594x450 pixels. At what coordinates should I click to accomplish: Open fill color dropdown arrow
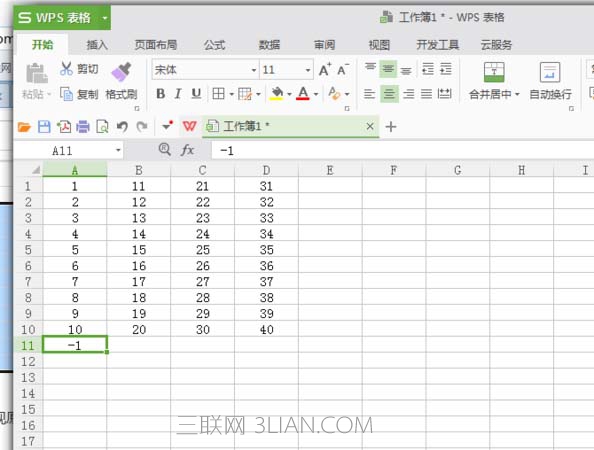tap(289, 94)
